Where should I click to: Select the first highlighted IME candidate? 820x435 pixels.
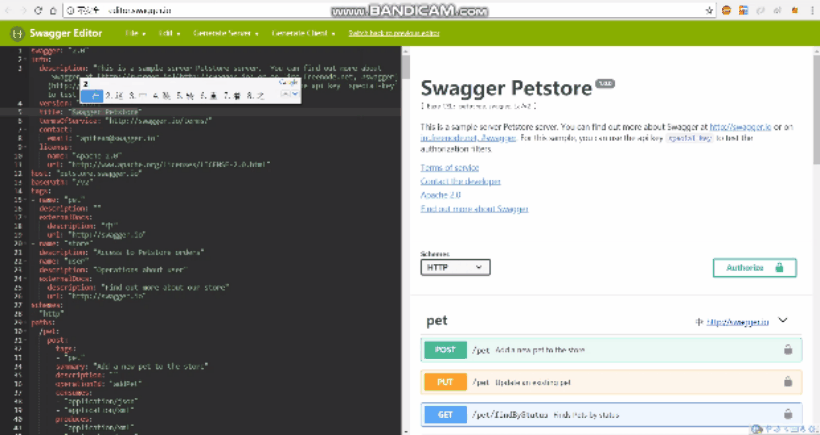pyautogui.click(x=92, y=95)
